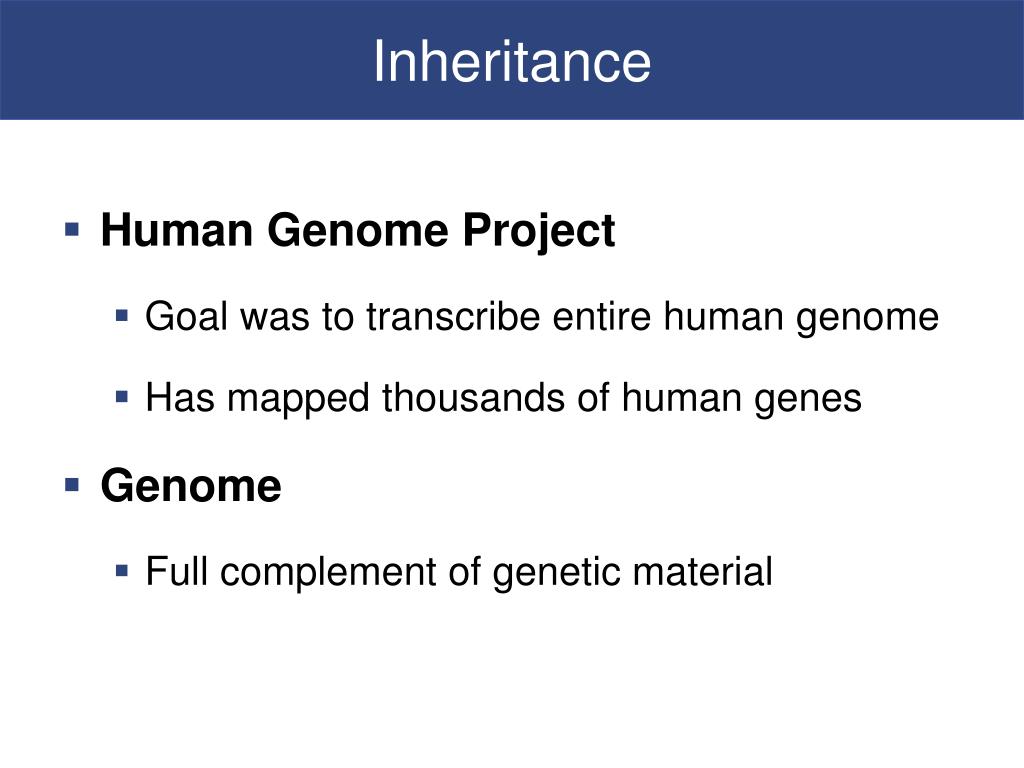Select the bullet square before Has mapped thousands
1024x768 pixels.
tap(121, 396)
